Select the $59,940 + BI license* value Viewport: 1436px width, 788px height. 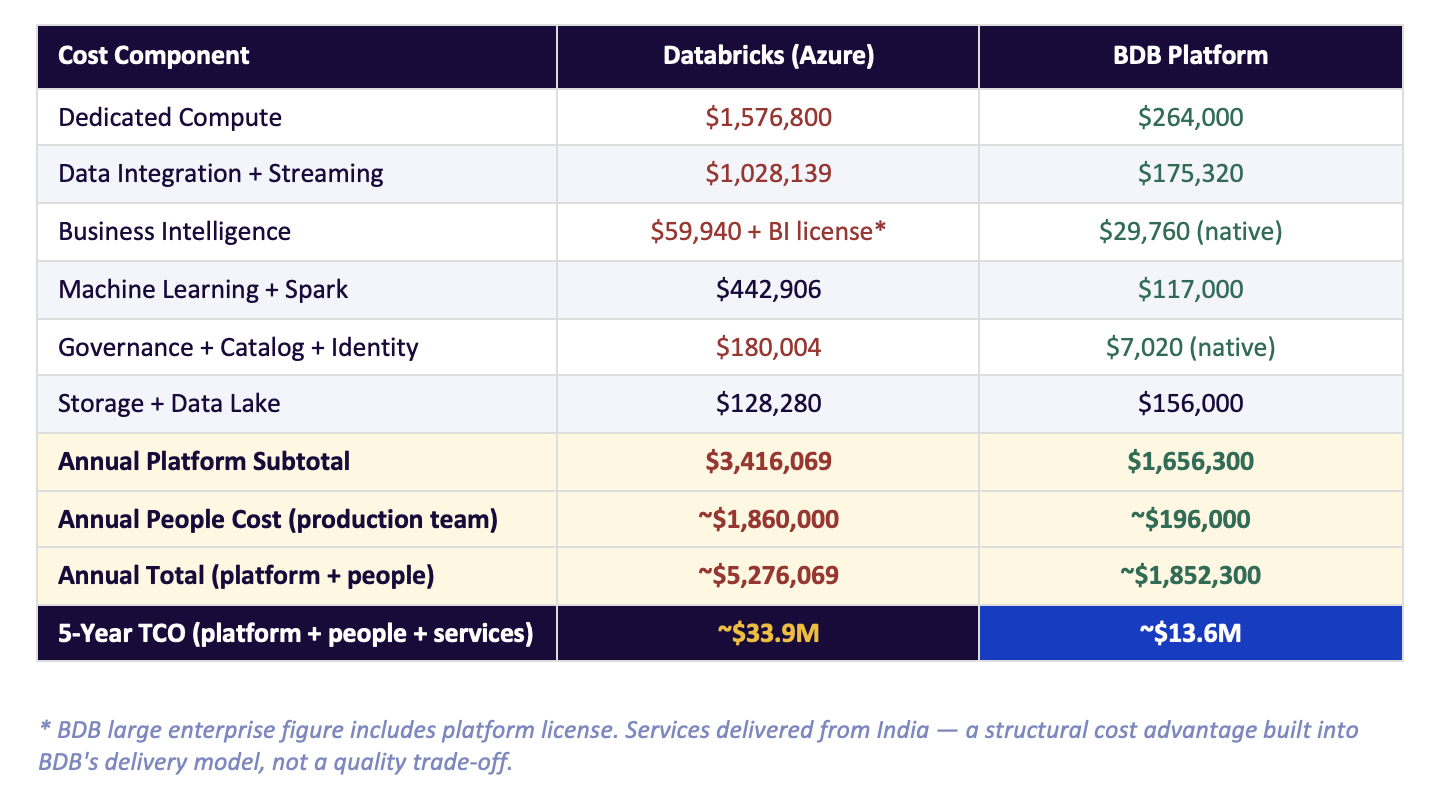766,231
